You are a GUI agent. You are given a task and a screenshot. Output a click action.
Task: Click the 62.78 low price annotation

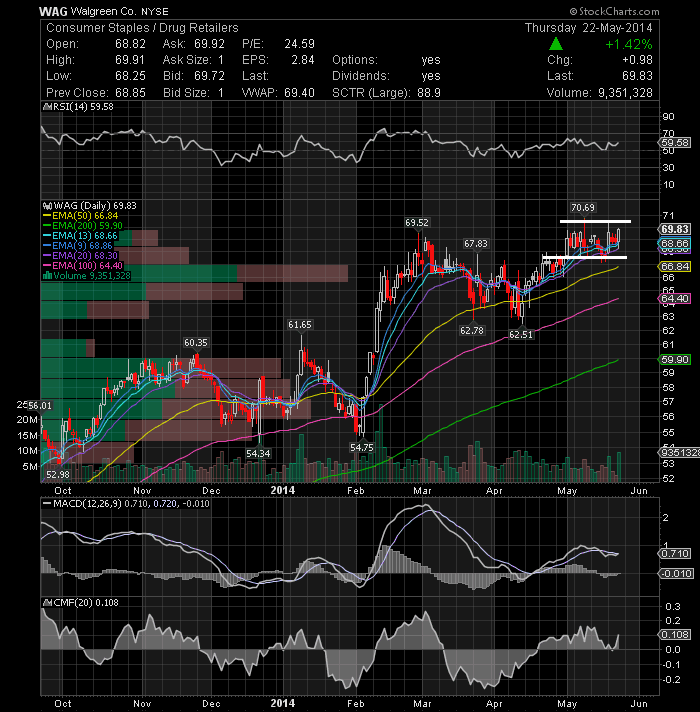click(x=472, y=331)
